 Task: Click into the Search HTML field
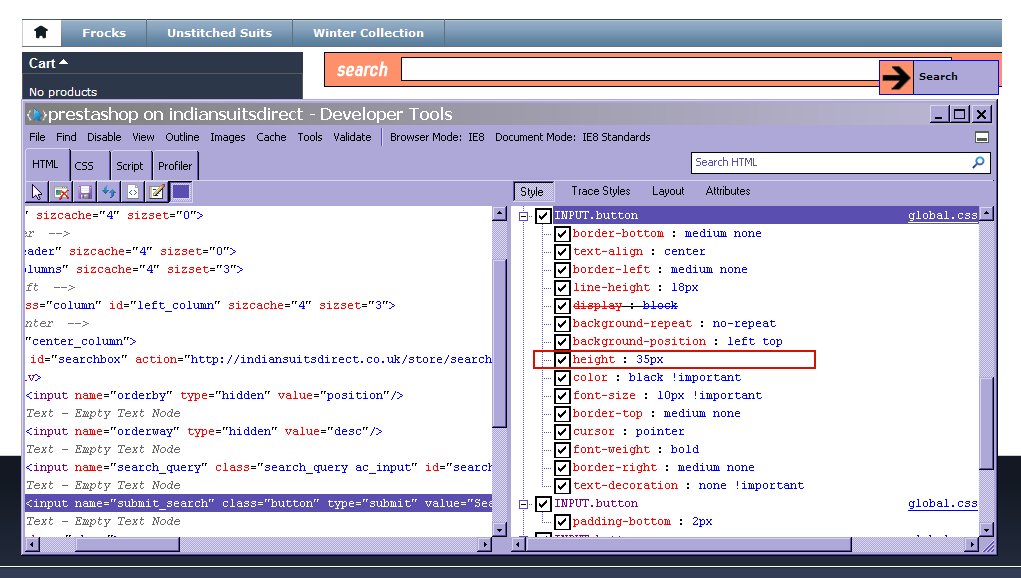(x=828, y=162)
